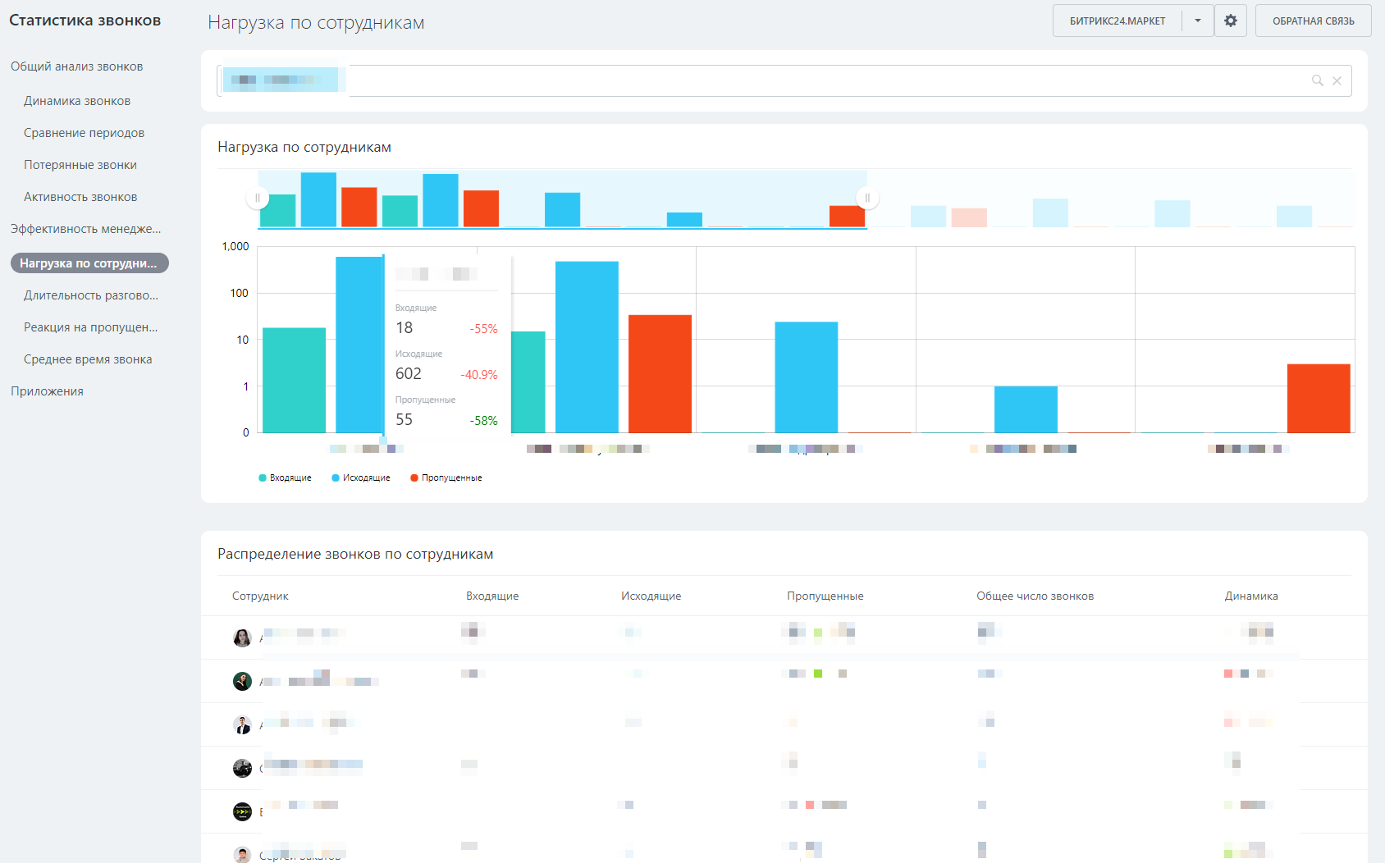Click Распределение звонков по сотрудникам heading
Screen dimensions: 1385x868
tap(355, 554)
